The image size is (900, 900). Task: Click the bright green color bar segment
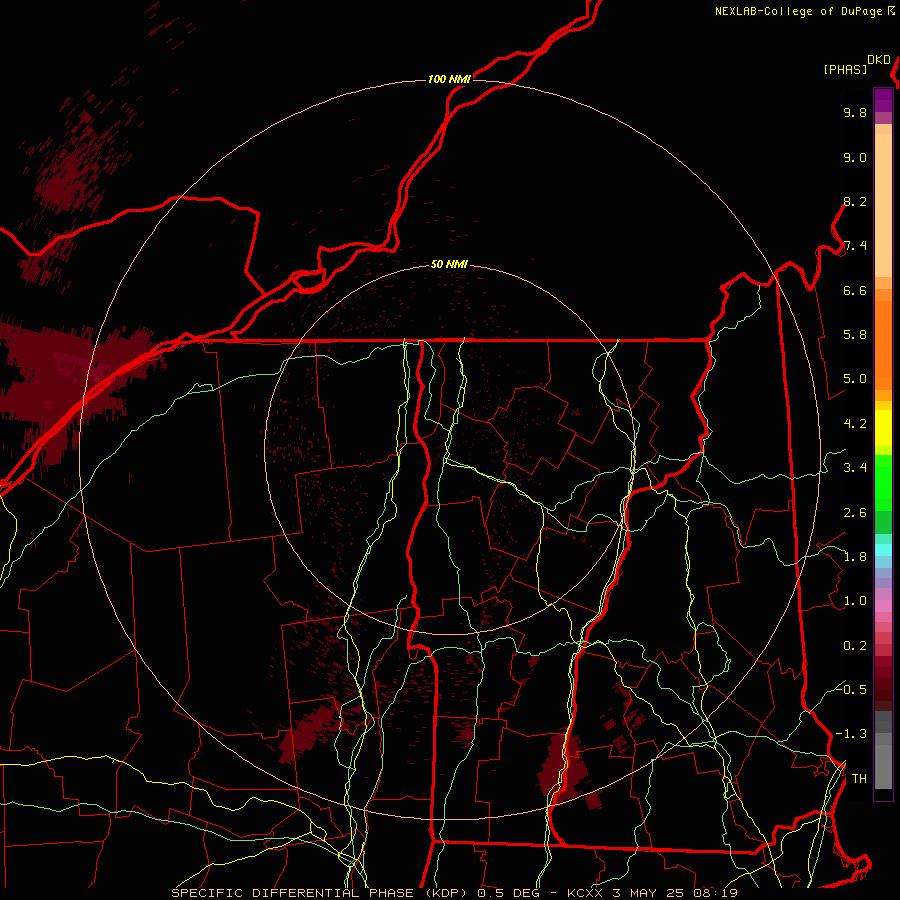883,483
